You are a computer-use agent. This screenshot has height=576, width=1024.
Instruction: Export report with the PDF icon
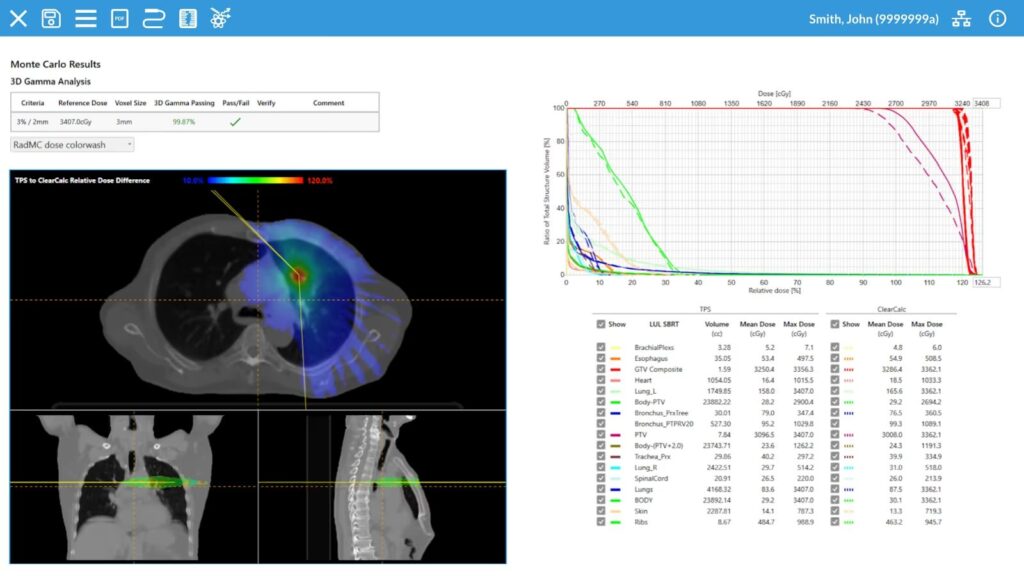point(119,18)
